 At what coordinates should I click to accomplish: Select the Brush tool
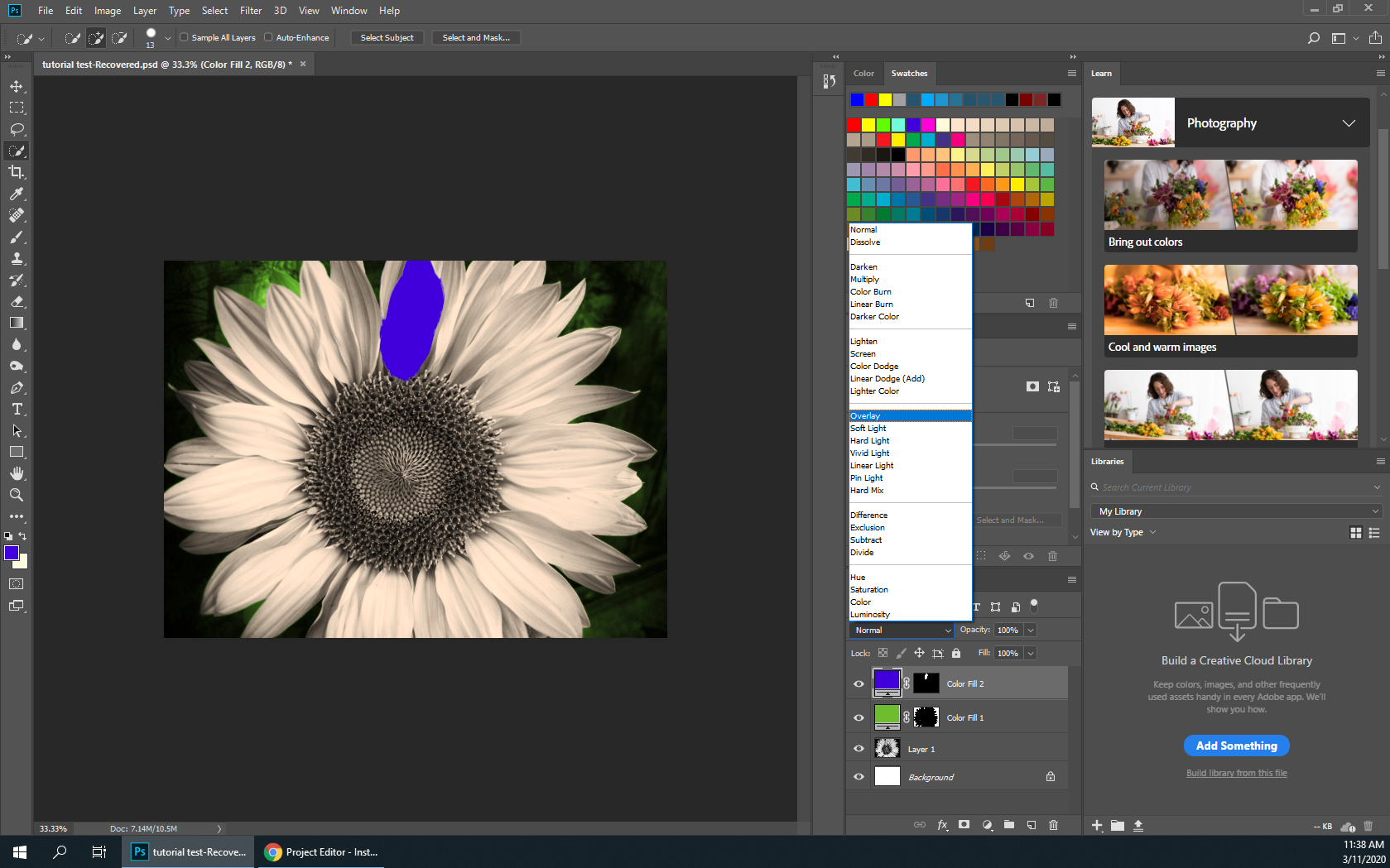pyautogui.click(x=17, y=237)
